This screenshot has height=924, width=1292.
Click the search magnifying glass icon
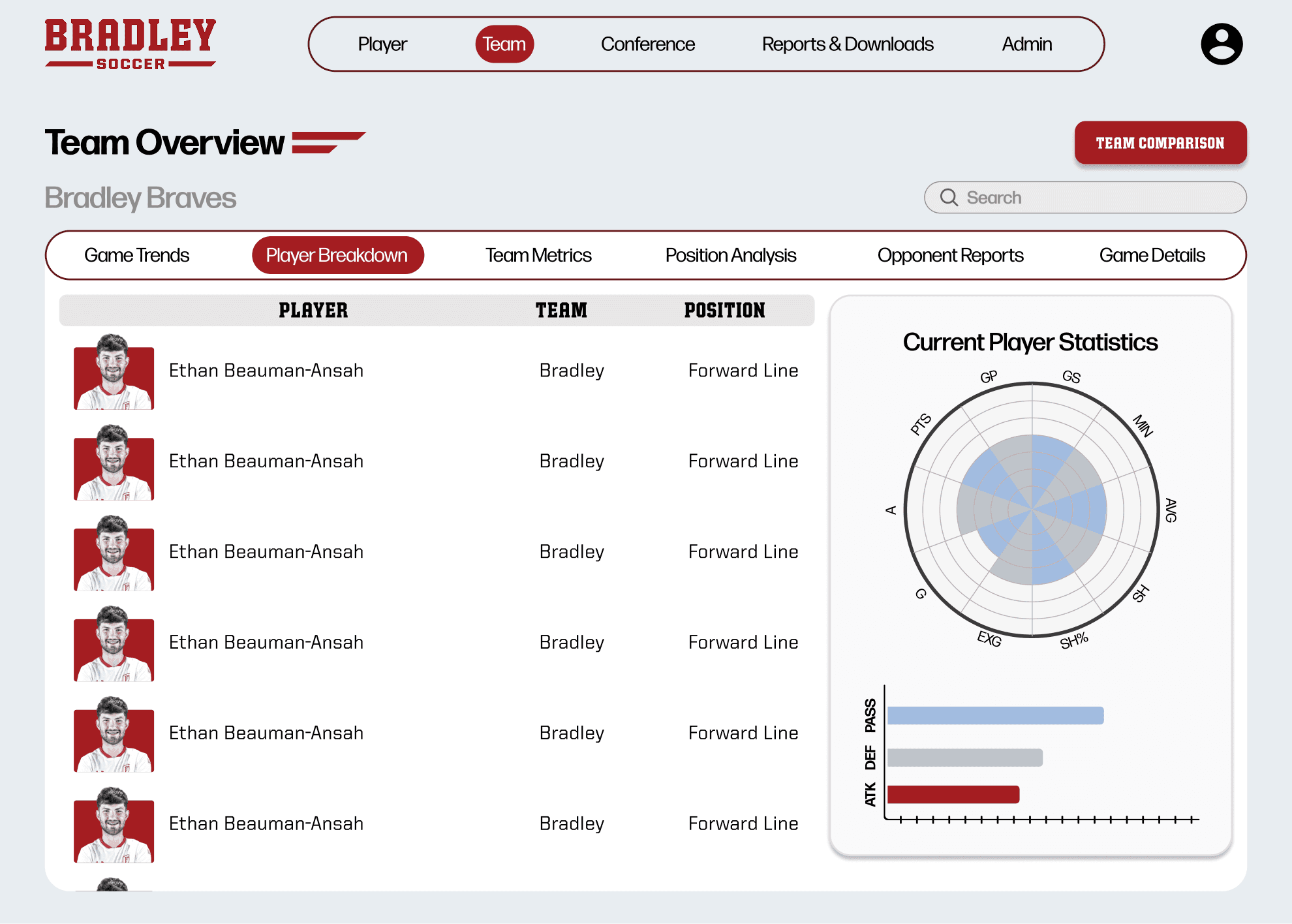pos(949,198)
